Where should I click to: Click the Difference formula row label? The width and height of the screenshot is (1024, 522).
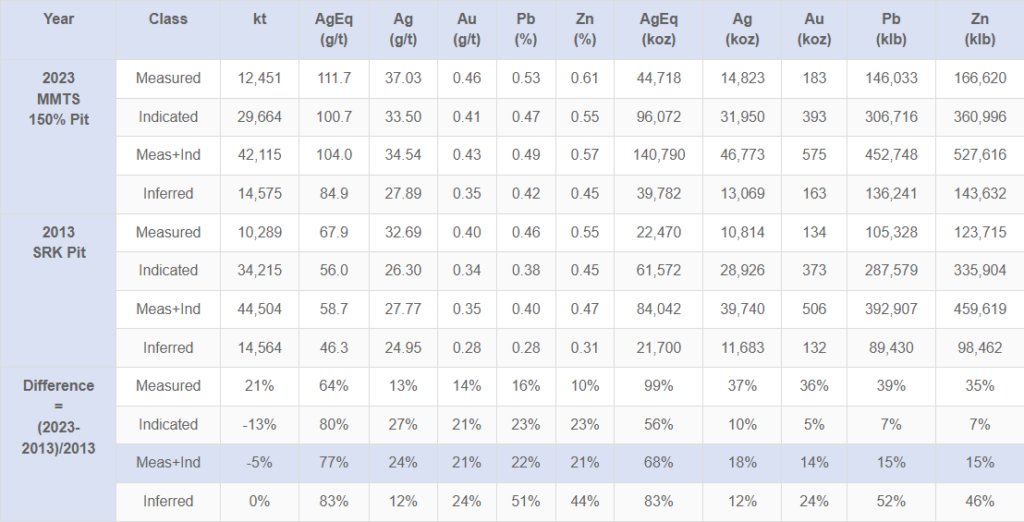[58, 416]
